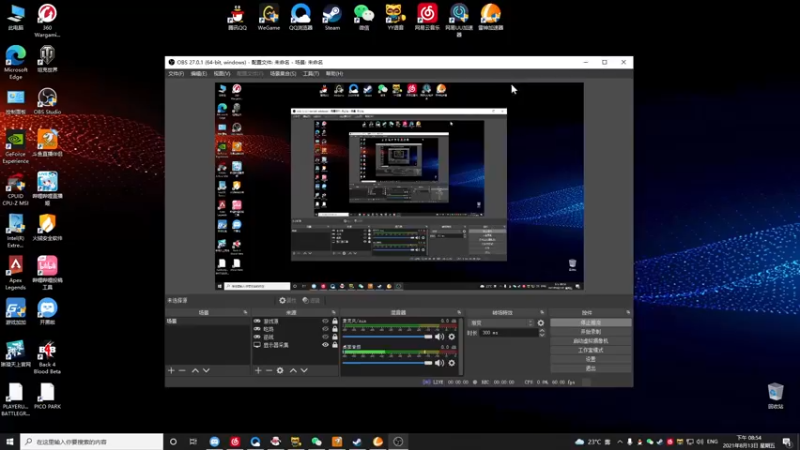Image resolution: width=800 pixels, height=450 pixels.
Task: Open GeForce Experience desktop icon
Action: [x=16, y=147]
